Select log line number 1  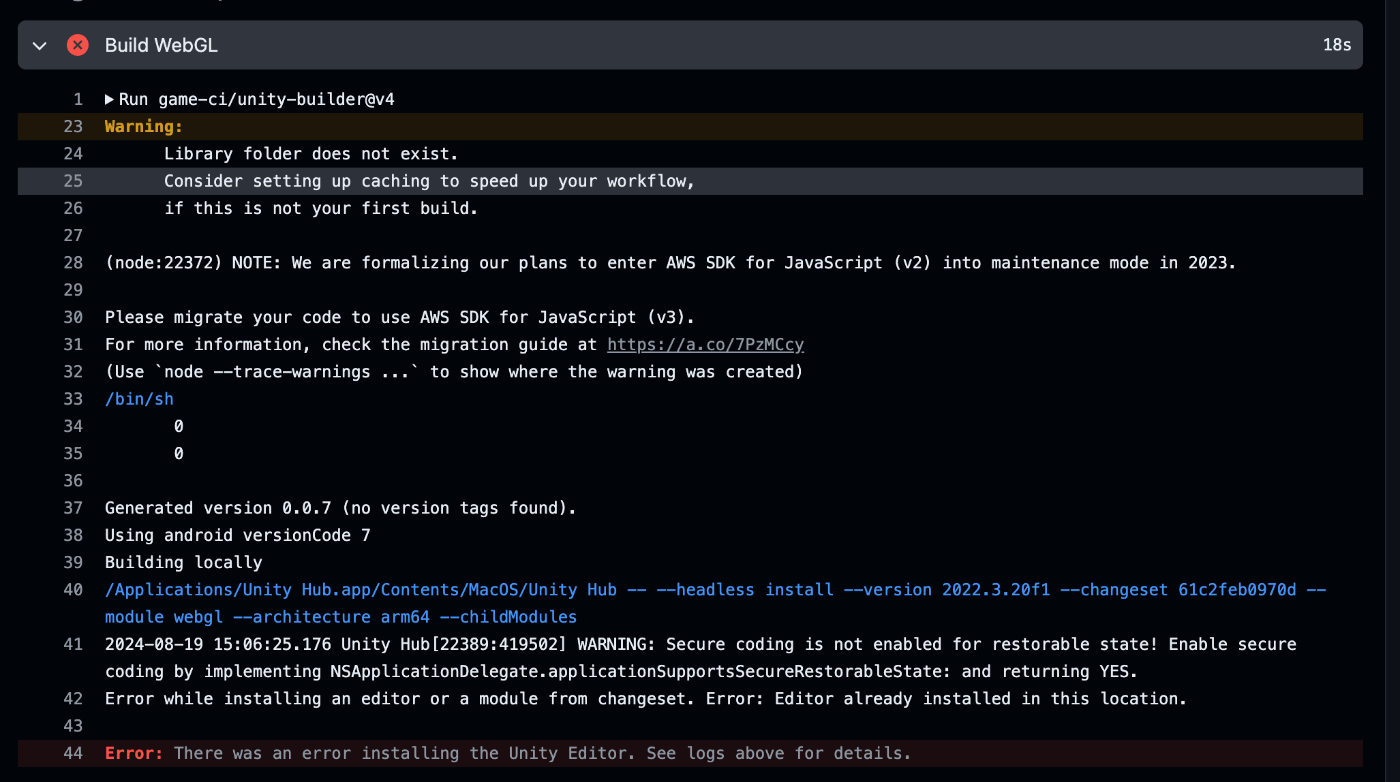pos(77,99)
